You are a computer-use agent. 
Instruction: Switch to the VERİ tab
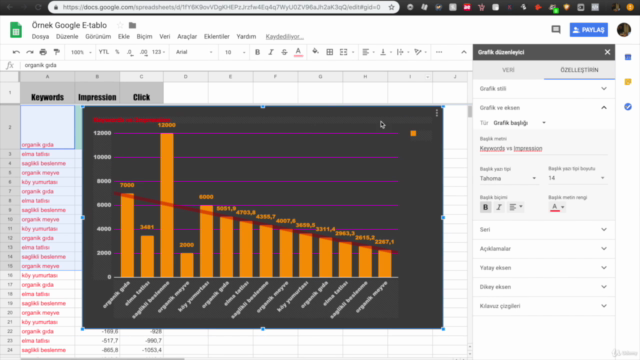tap(508, 70)
